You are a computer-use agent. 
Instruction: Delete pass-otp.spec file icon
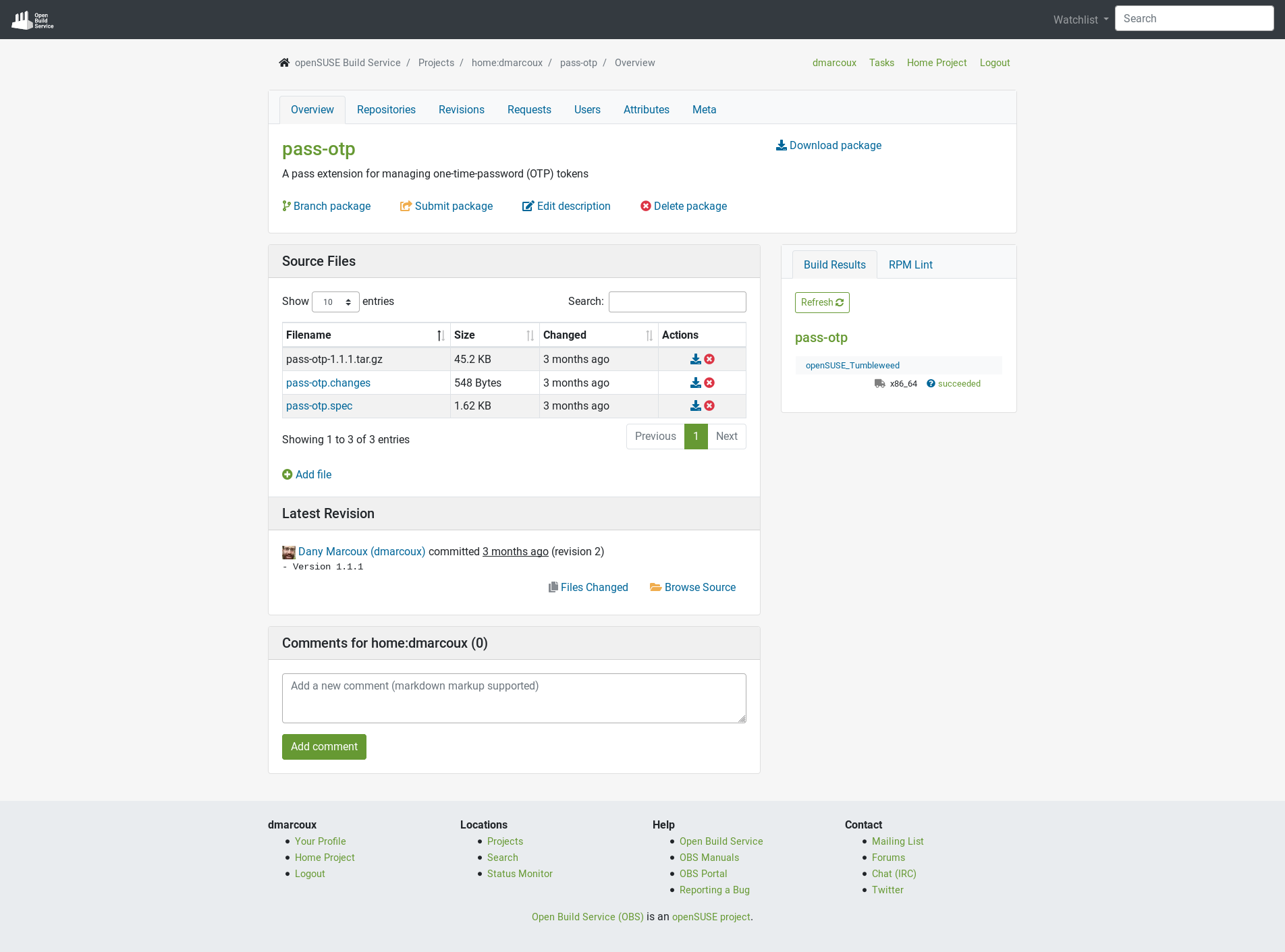(709, 405)
